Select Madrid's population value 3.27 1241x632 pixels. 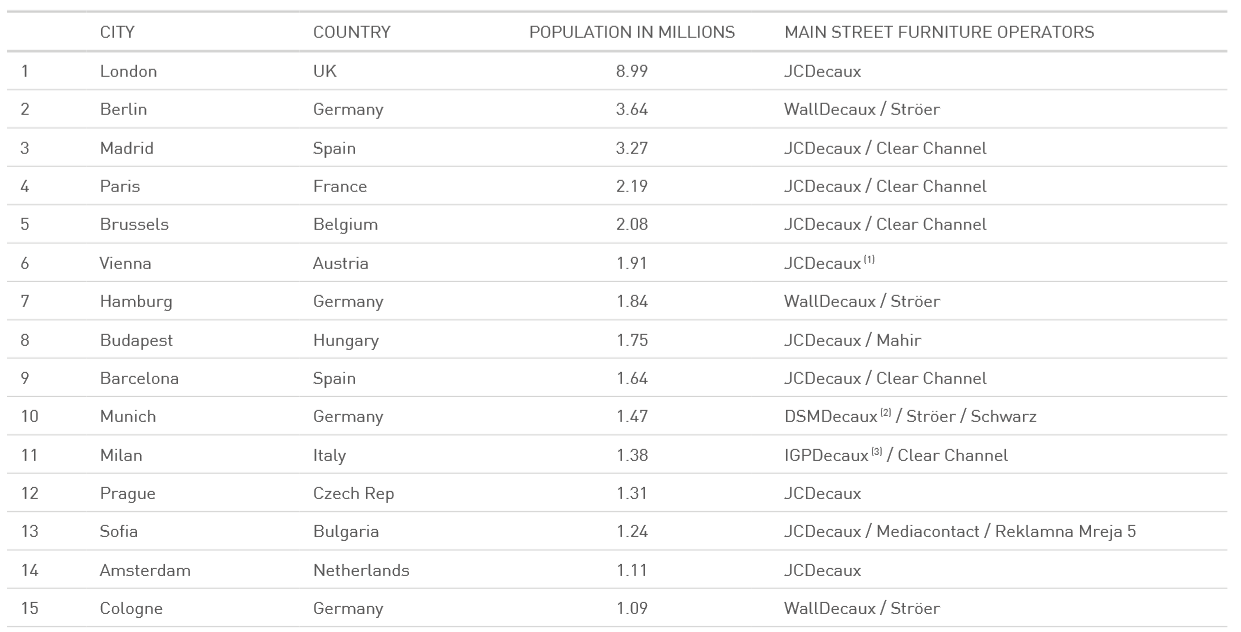[x=632, y=148]
